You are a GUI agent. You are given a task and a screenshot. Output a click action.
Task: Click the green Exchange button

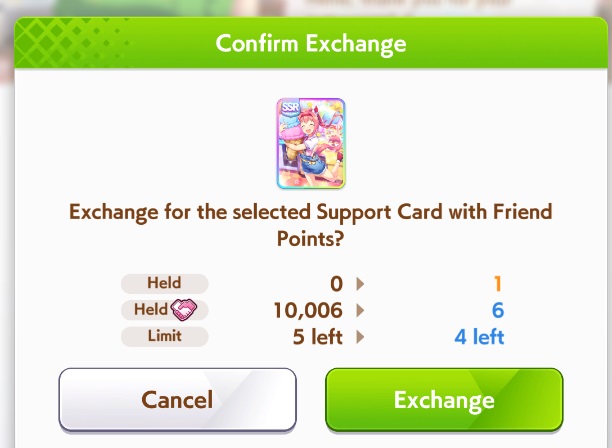coord(444,400)
